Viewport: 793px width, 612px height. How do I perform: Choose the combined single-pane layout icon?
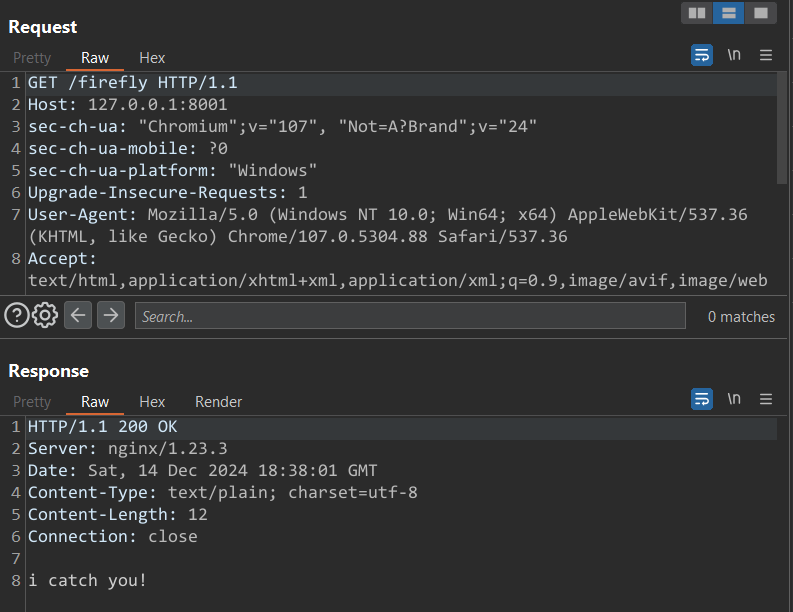tap(761, 13)
